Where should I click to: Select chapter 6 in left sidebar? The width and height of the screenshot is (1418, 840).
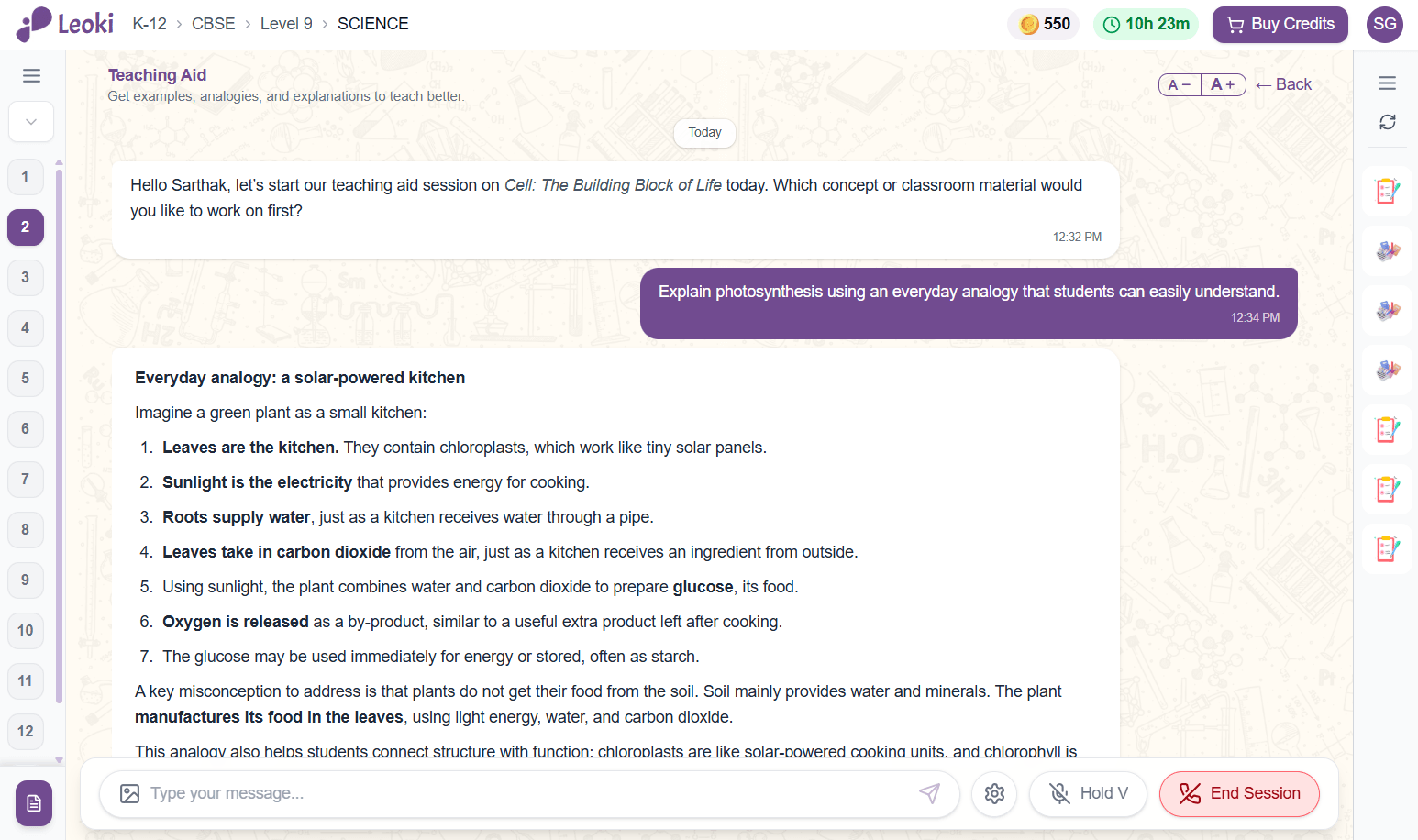(26, 429)
